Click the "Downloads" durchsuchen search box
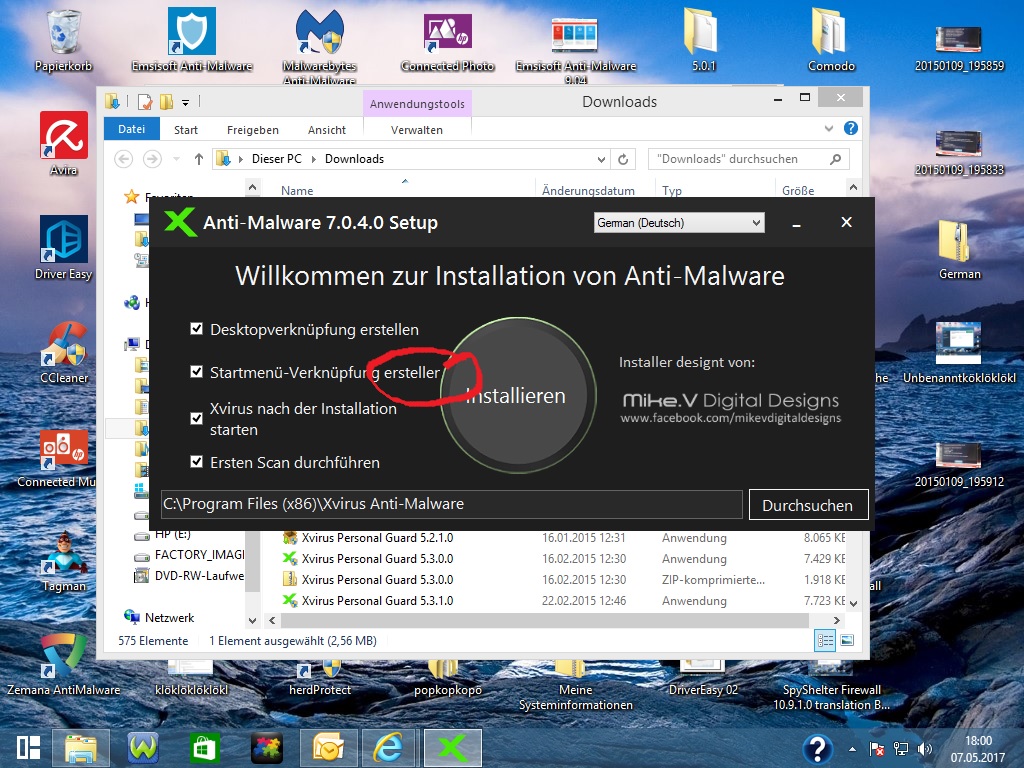The height and width of the screenshot is (768, 1024). click(x=748, y=159)
